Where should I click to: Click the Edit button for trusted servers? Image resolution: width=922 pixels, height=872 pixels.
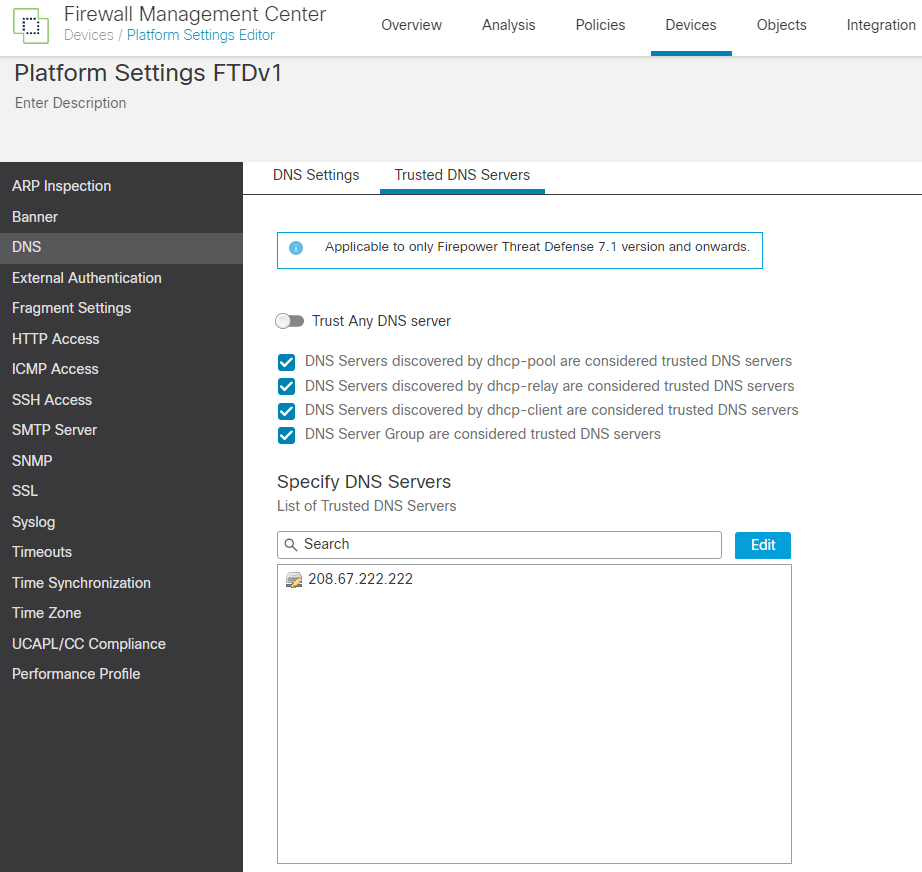click(x=763, y=545)
